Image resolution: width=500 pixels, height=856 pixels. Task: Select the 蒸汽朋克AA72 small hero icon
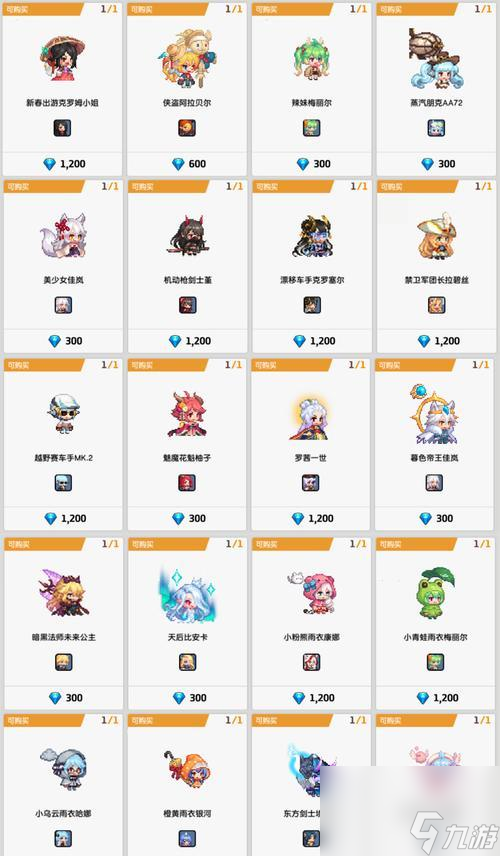pyautogui.click(x=436, y=128)
